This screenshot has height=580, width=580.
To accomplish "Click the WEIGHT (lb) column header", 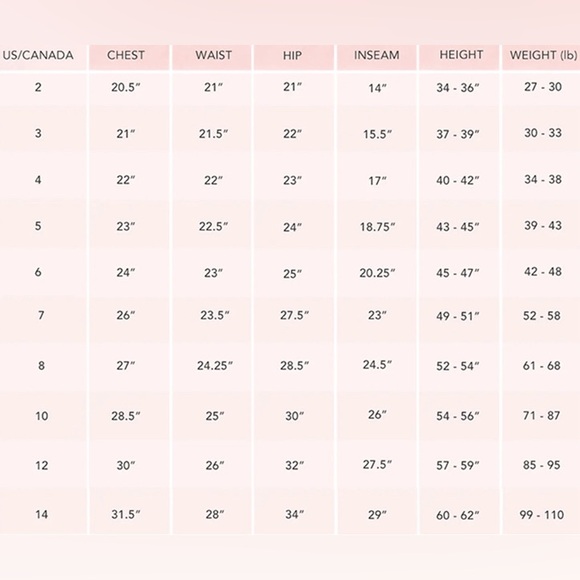I will coord(543,55).
